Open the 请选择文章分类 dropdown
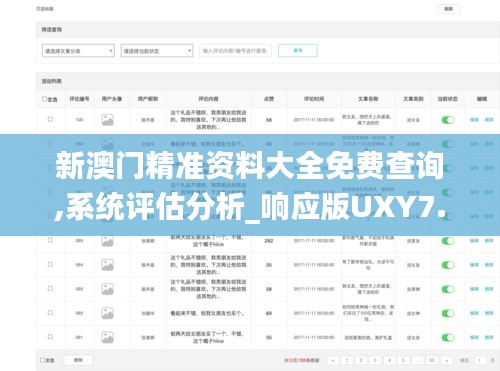This screenshot has height=371, width=500. pyautogui.click(x=78, y=51)
